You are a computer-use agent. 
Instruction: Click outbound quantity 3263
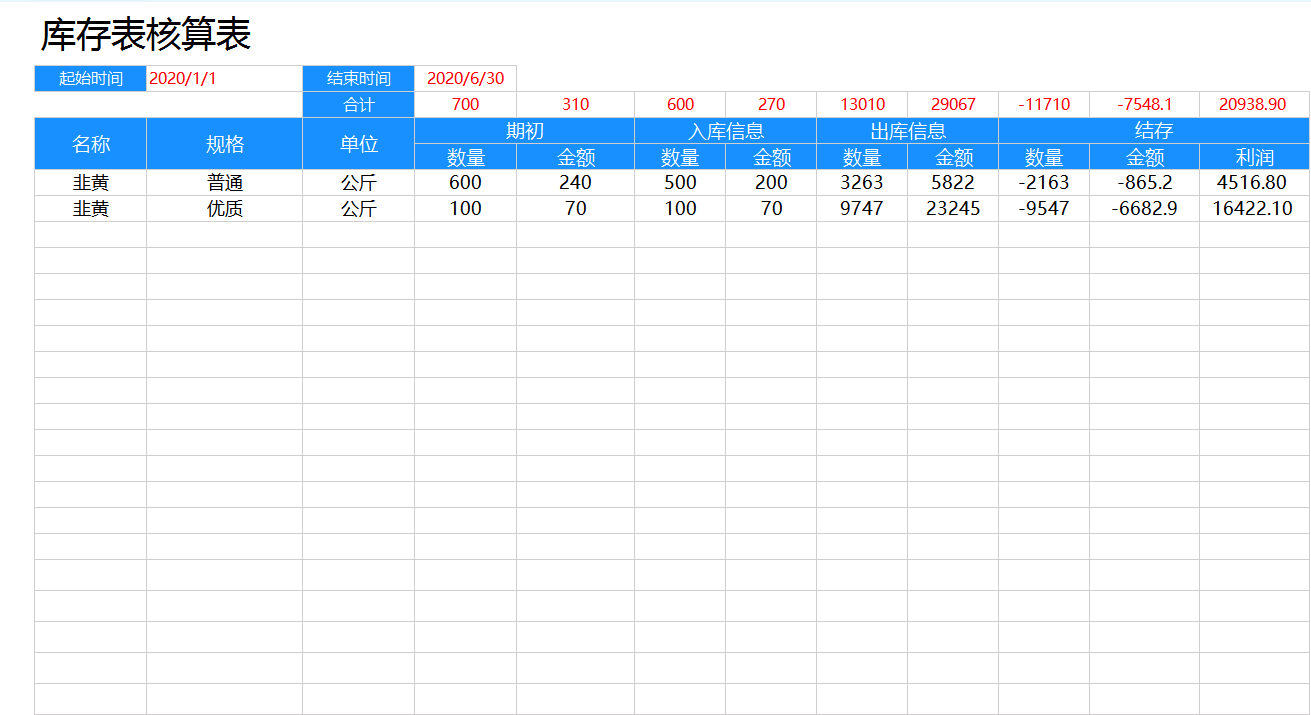(x=862, y=183)
